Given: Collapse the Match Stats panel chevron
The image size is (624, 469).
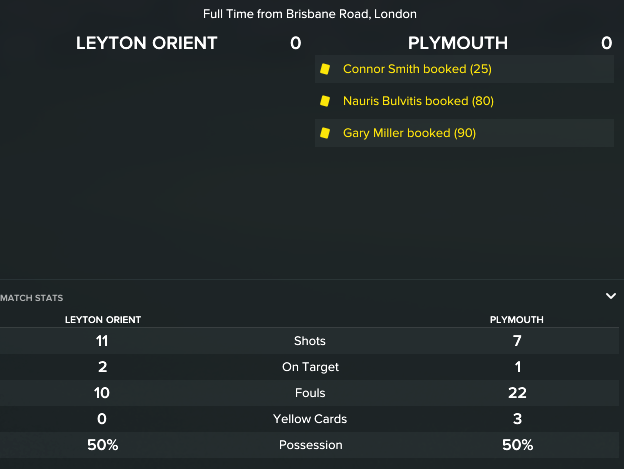Looking at the screenshot, I should (x=610, y=296).
